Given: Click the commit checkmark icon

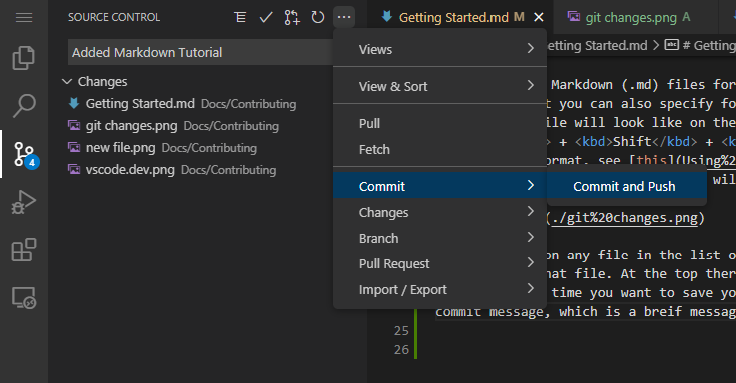Looking at the screenshot, I should point(266,17).
